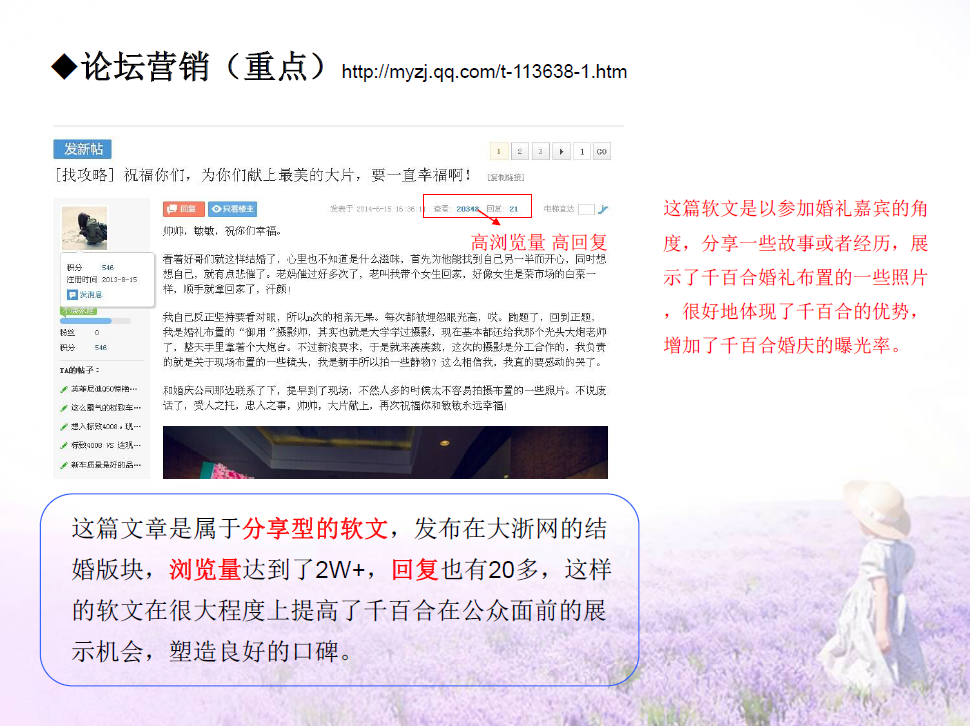Enable 只看楼主 view mode
Screen dimensions: 970x726
231,208
